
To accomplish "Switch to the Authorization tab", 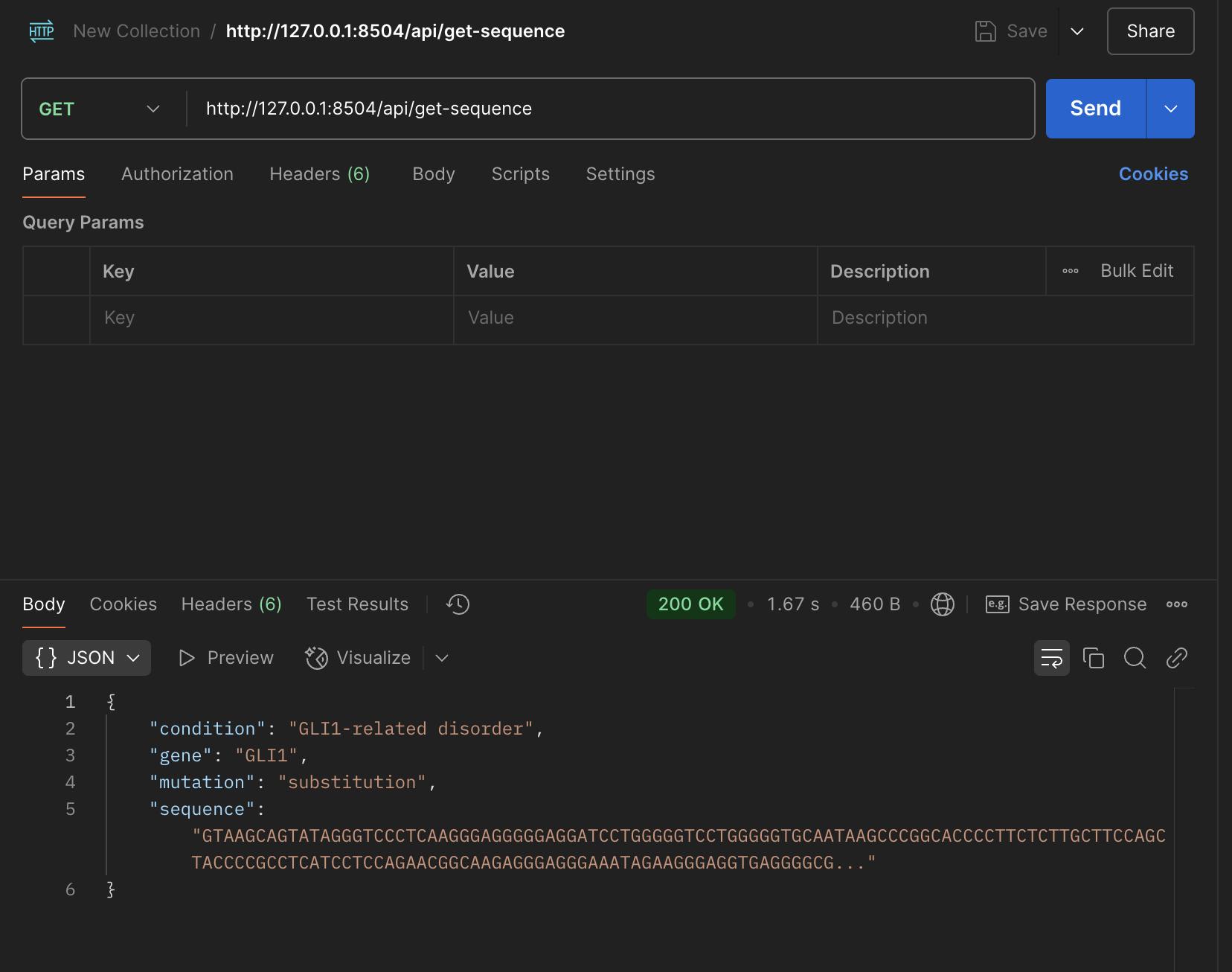I will [x=177, y=174].
